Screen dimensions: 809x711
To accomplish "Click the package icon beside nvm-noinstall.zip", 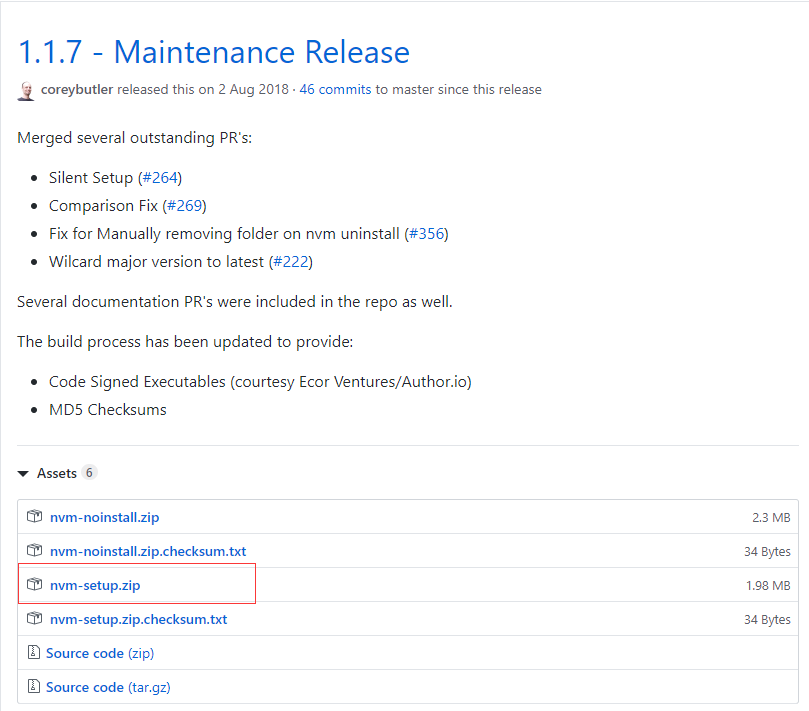I will click(x=35, y=516).
